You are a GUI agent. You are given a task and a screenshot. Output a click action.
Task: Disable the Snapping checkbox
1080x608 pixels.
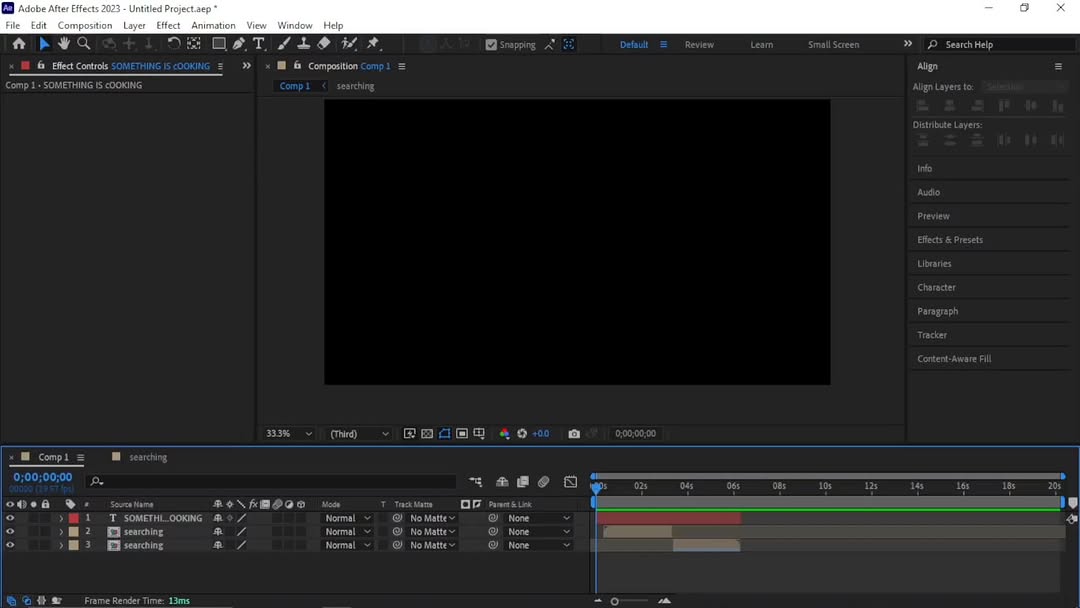(x=491, y=45)
